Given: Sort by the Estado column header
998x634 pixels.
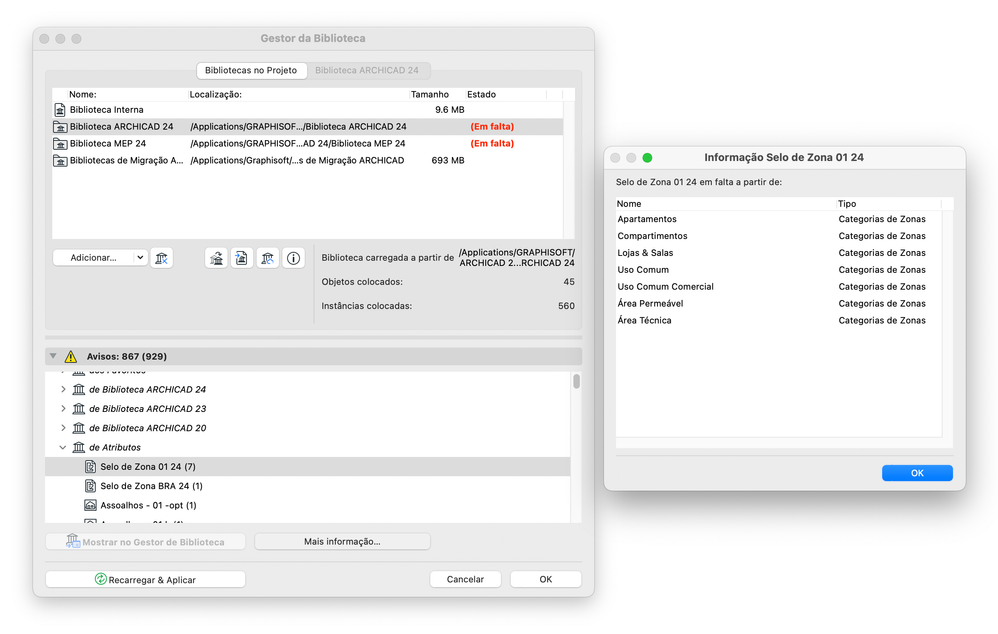Looking at the screenshot, I should [505, 94].
